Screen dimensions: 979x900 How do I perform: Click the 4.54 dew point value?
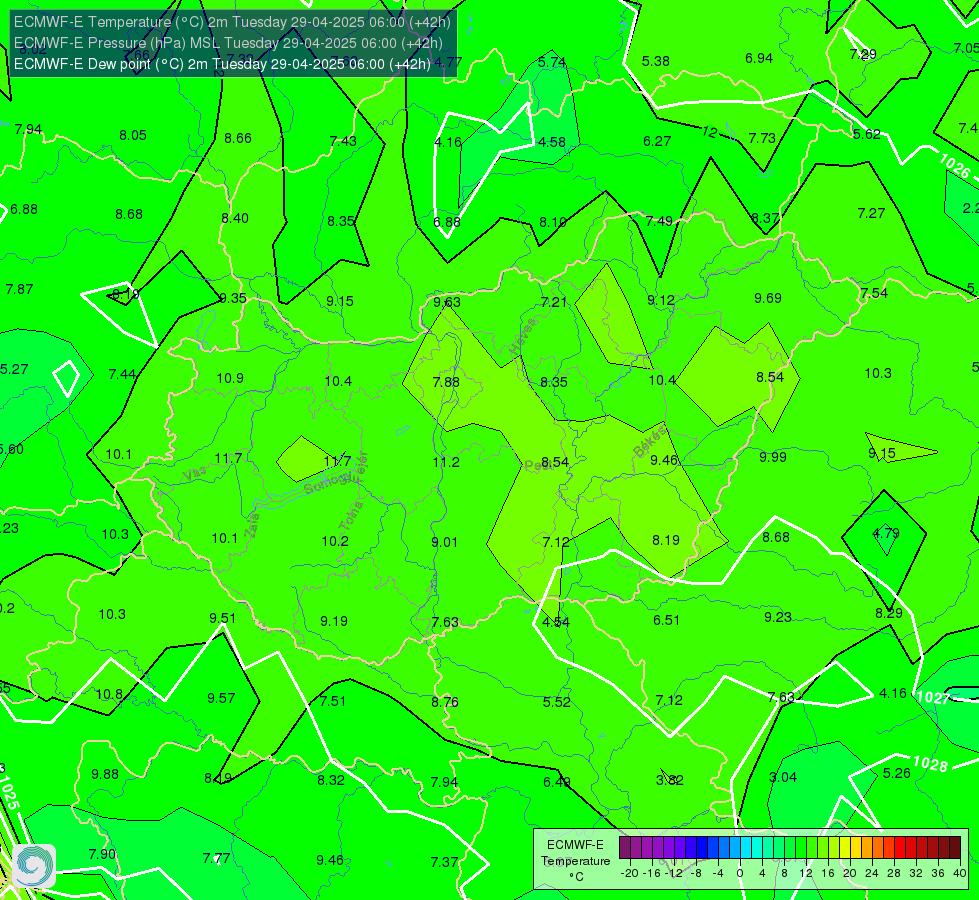pyautogui.click(x=556, y=622)
